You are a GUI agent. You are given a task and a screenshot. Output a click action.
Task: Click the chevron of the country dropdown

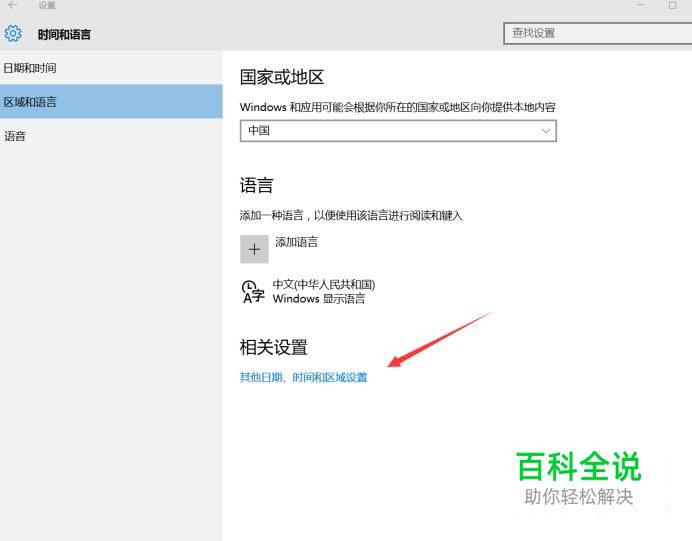[x=546, y=131]
